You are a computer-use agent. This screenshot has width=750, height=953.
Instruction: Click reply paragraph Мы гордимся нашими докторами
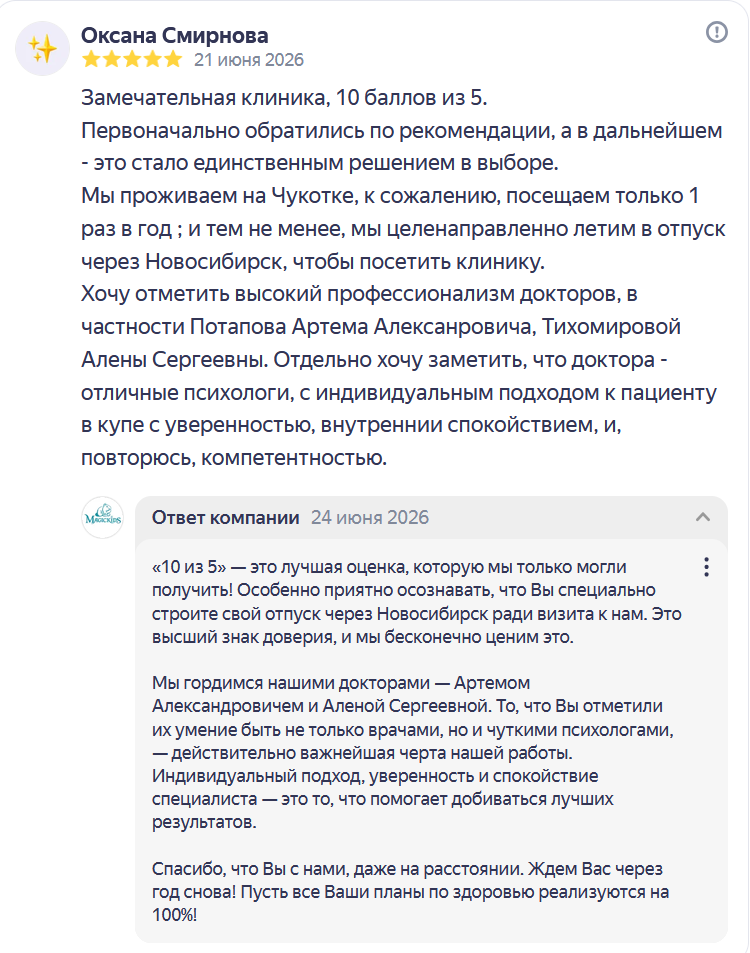click(x=413, y=752)
